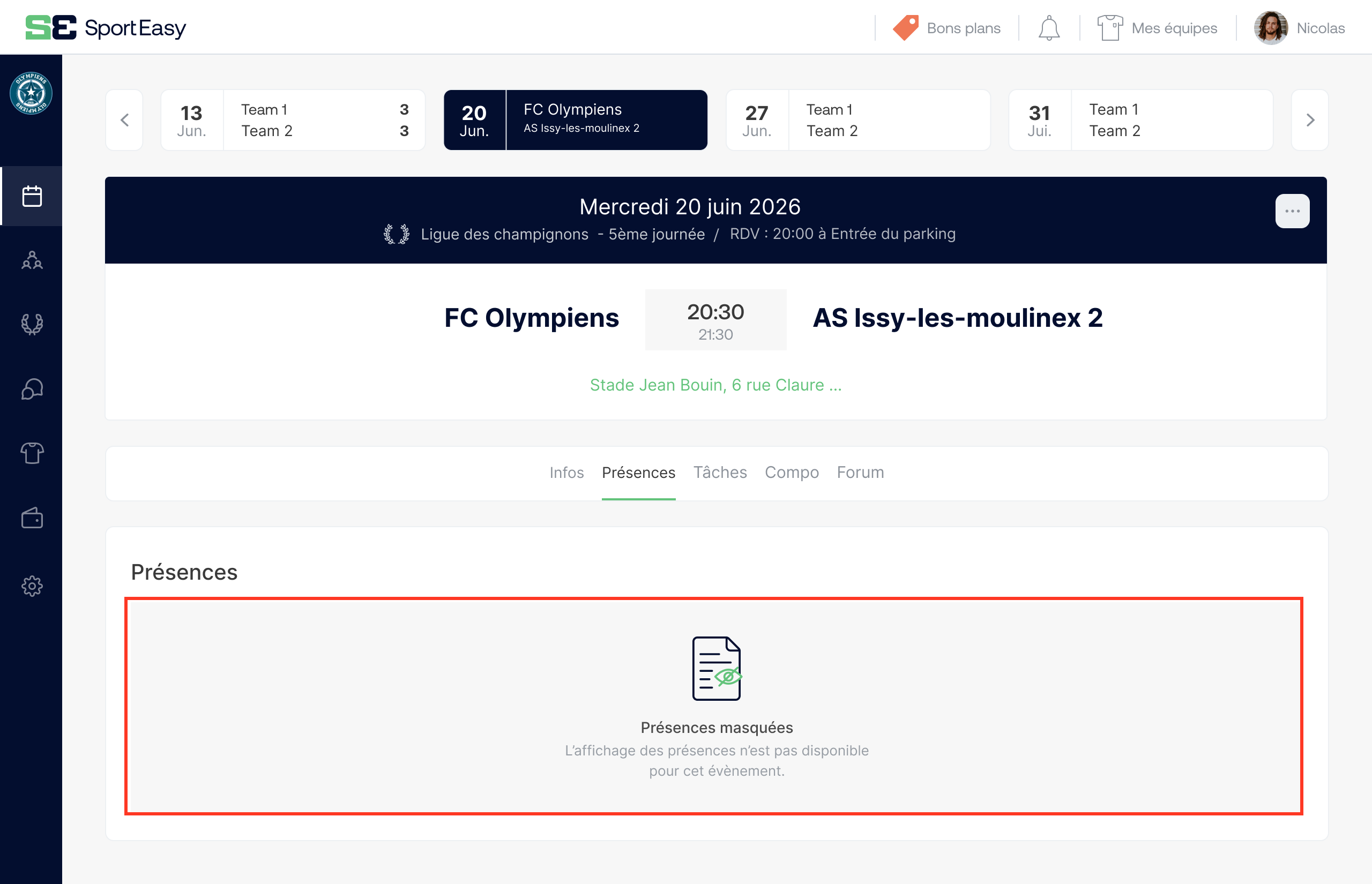Open the event options menu (three dots)
Viewport: 1372px width, 884px height.
(x=1292, y=211)
